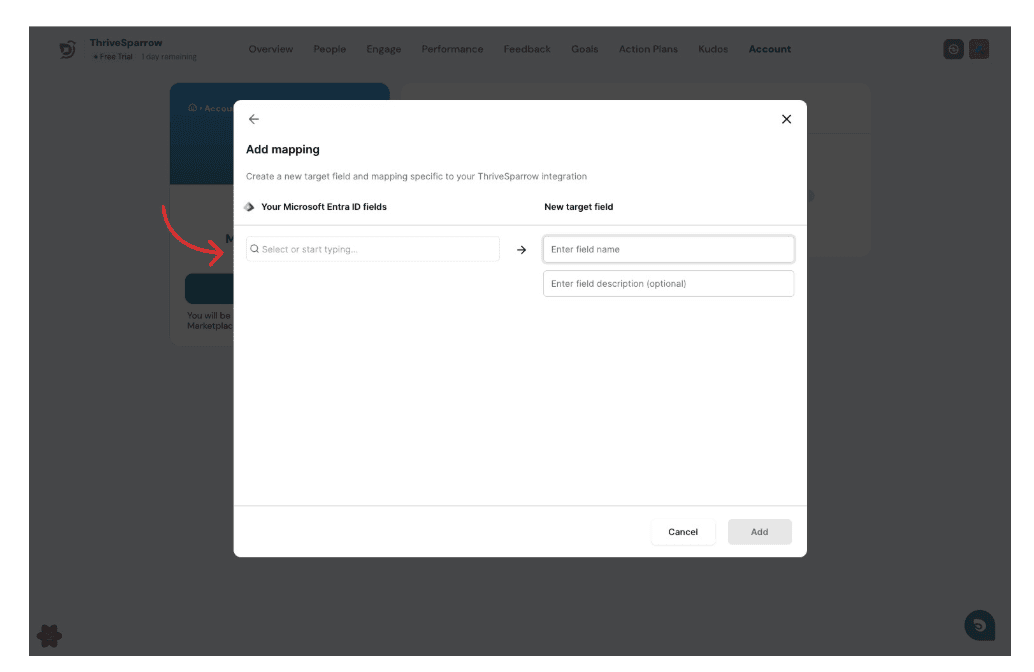Open the Kudos page

pyautogui.click(x=713, y=49)
